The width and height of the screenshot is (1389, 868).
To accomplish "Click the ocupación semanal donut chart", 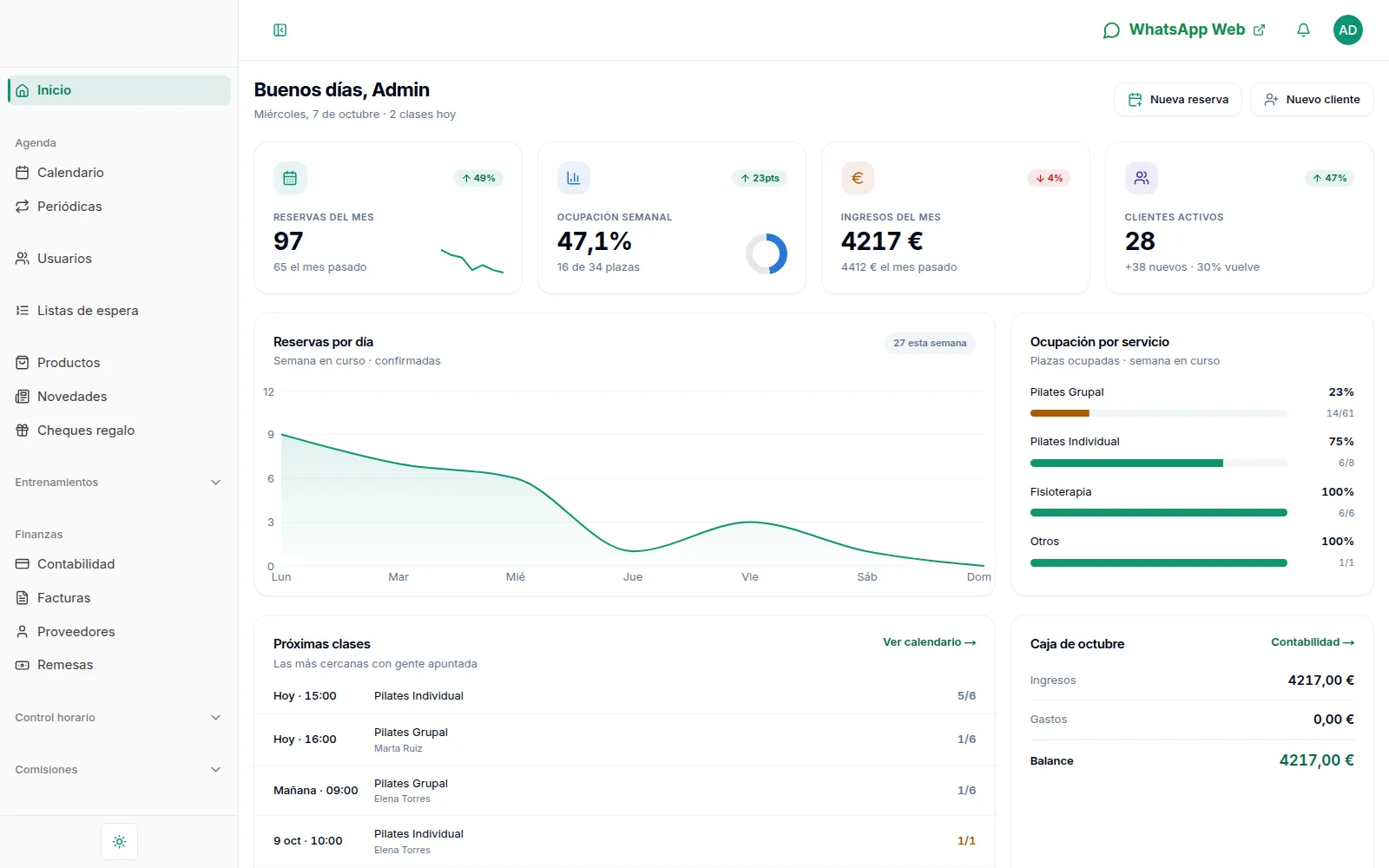I will tap(767, 254).
